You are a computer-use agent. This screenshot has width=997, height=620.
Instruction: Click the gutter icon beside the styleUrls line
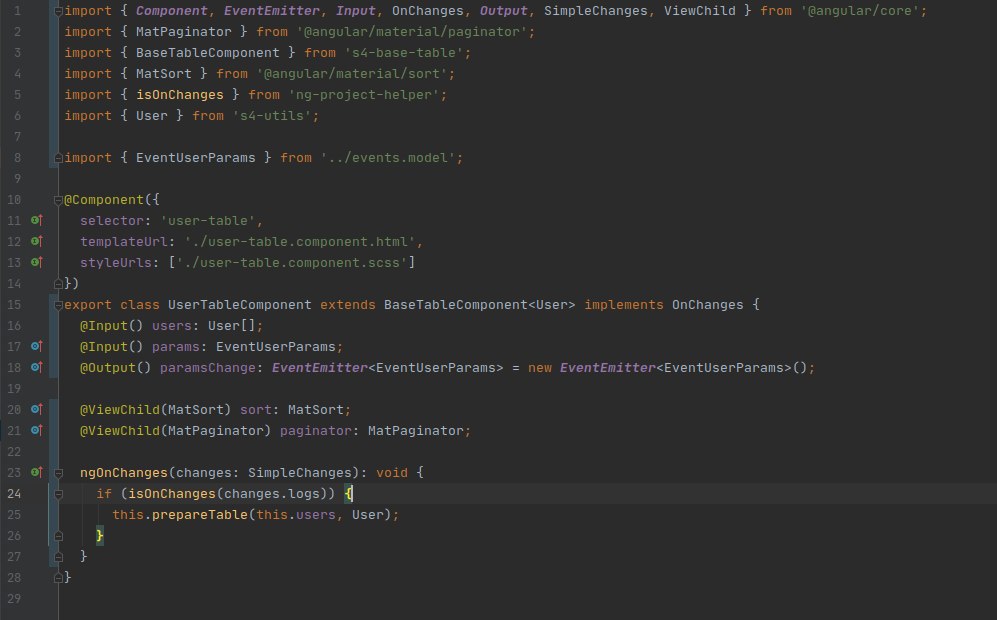(x=37, y=263)
